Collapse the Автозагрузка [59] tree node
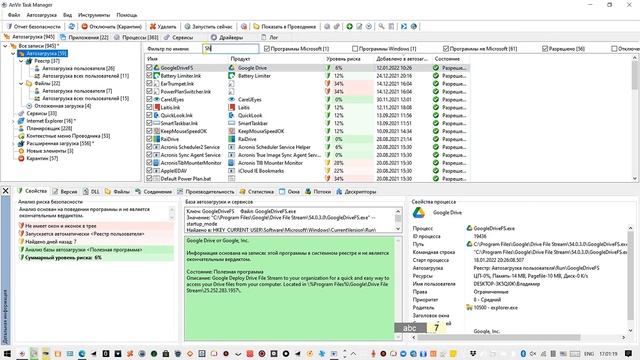 (13, 53)
